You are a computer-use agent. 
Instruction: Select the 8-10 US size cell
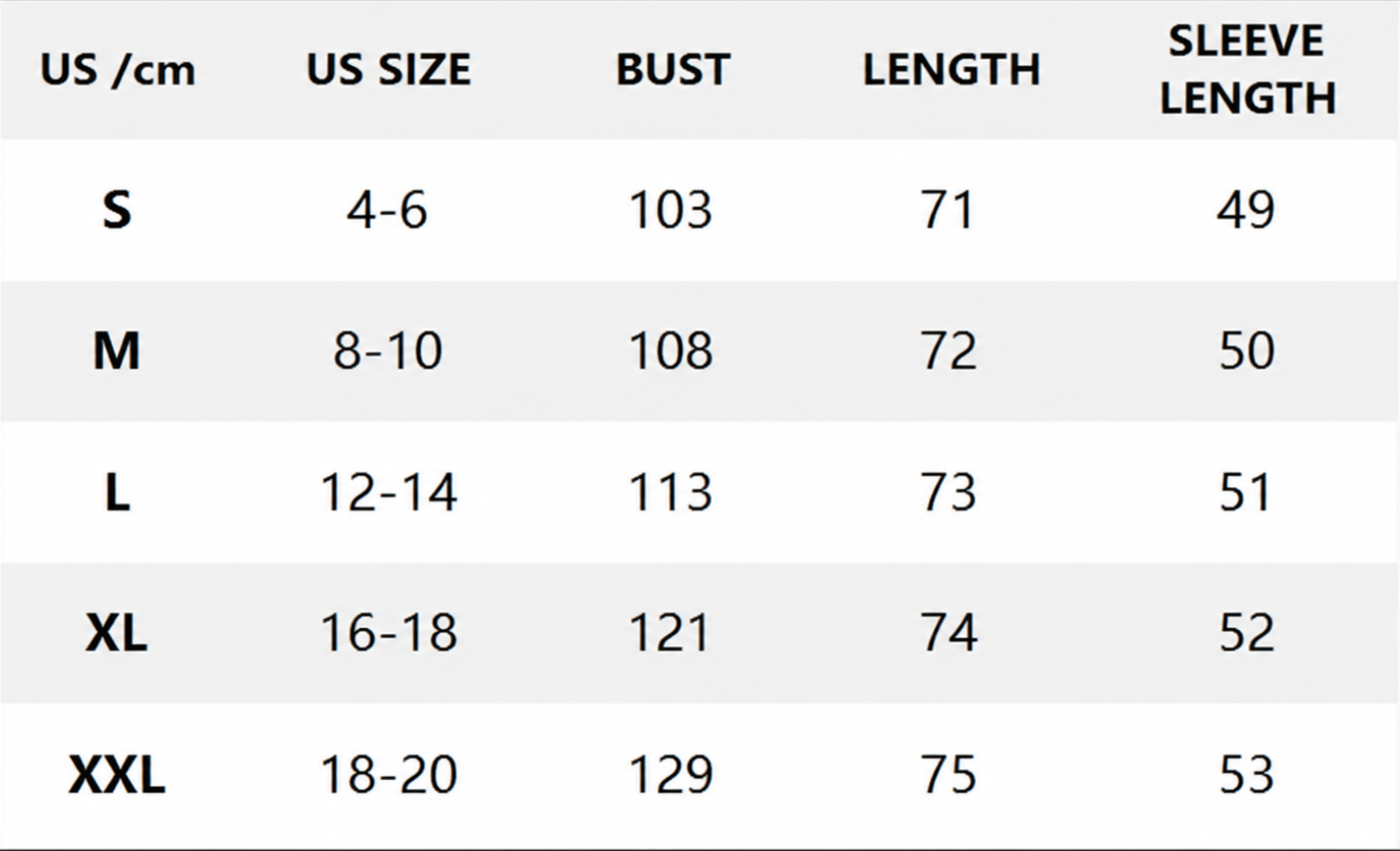pos(388,351)
